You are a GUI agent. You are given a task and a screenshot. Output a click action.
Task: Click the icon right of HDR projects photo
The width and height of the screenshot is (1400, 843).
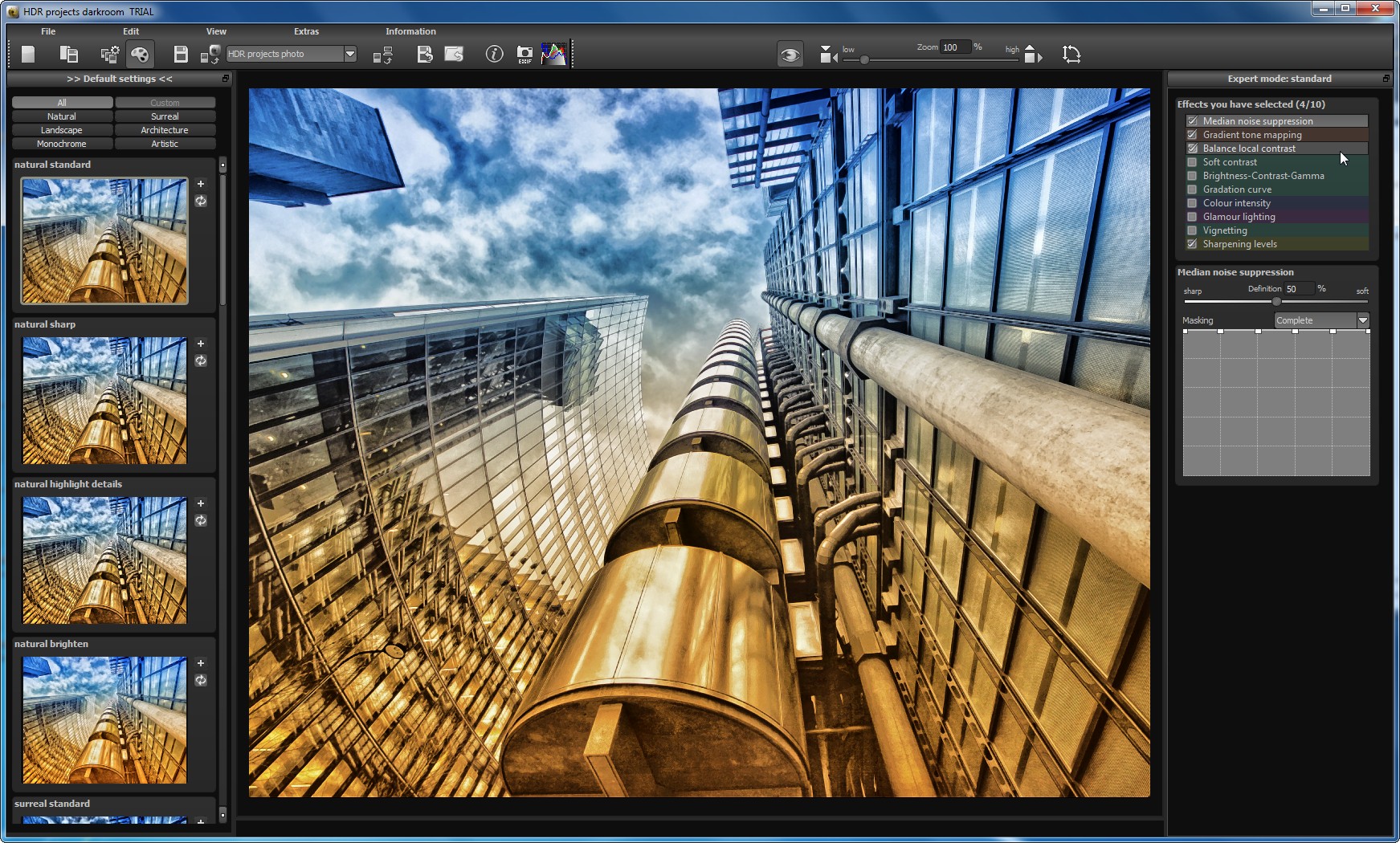pos(383,55)
